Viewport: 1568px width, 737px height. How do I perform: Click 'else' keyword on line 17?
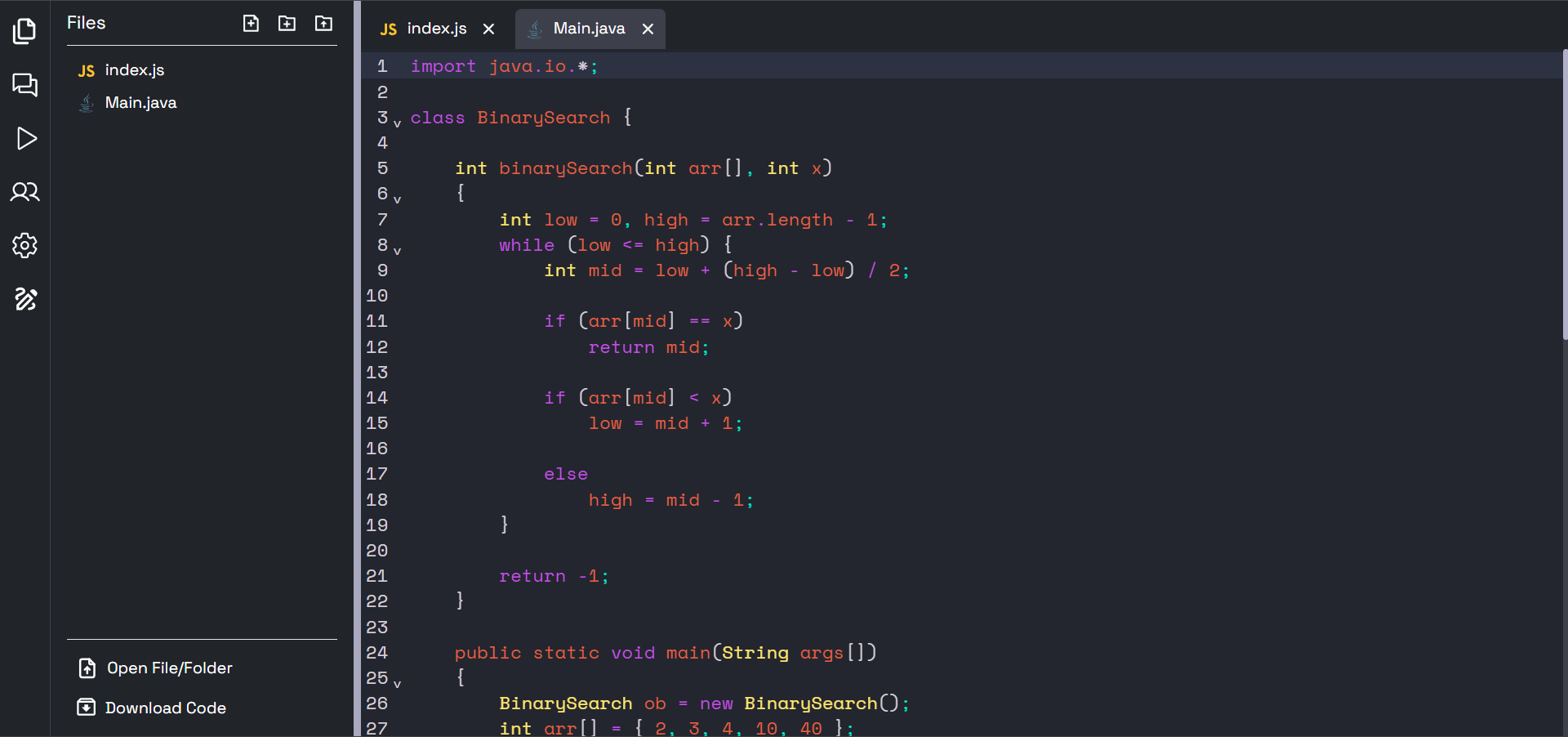pos(566,474)
